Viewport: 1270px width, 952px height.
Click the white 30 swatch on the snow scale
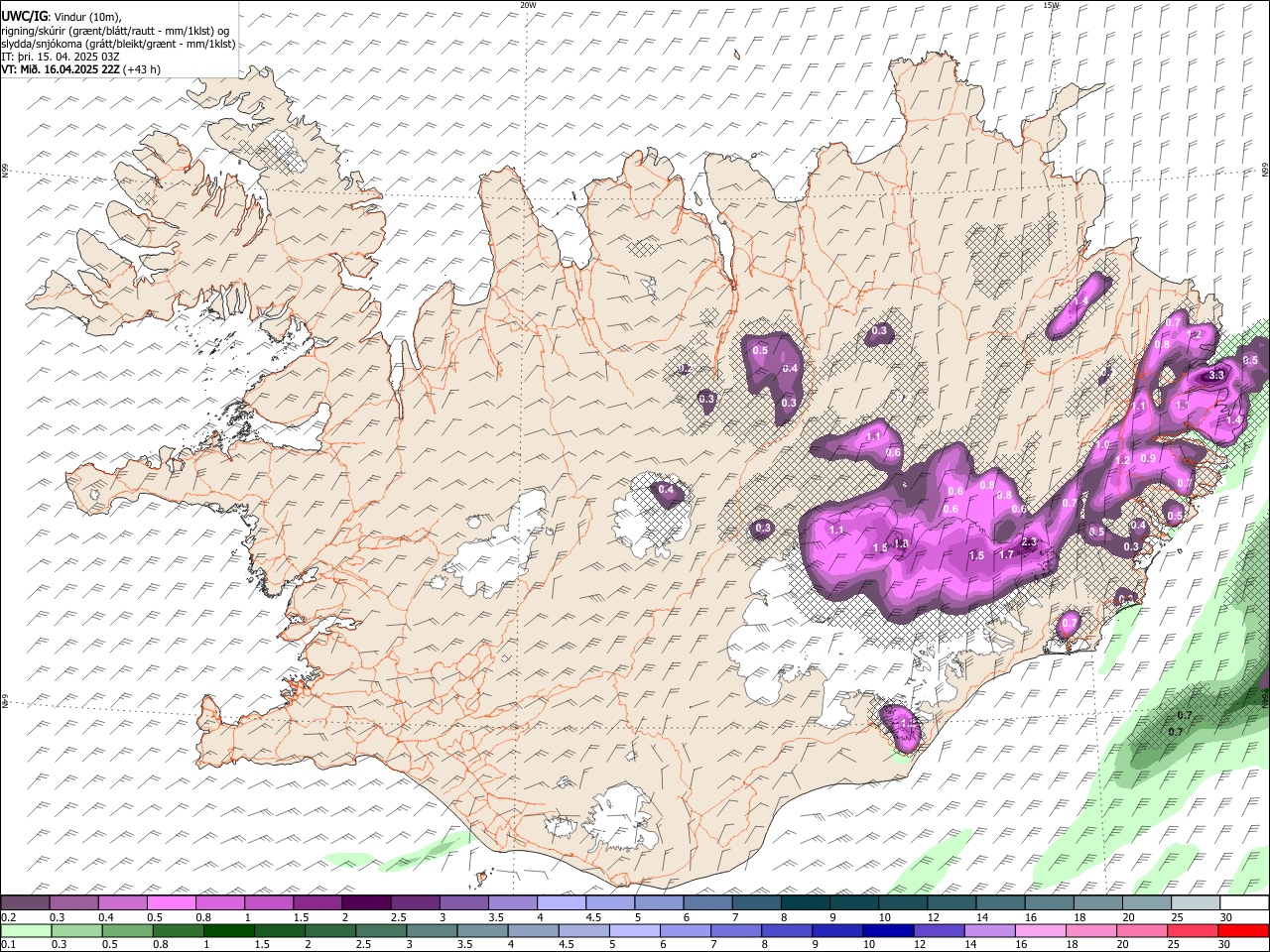point(1244,903)
